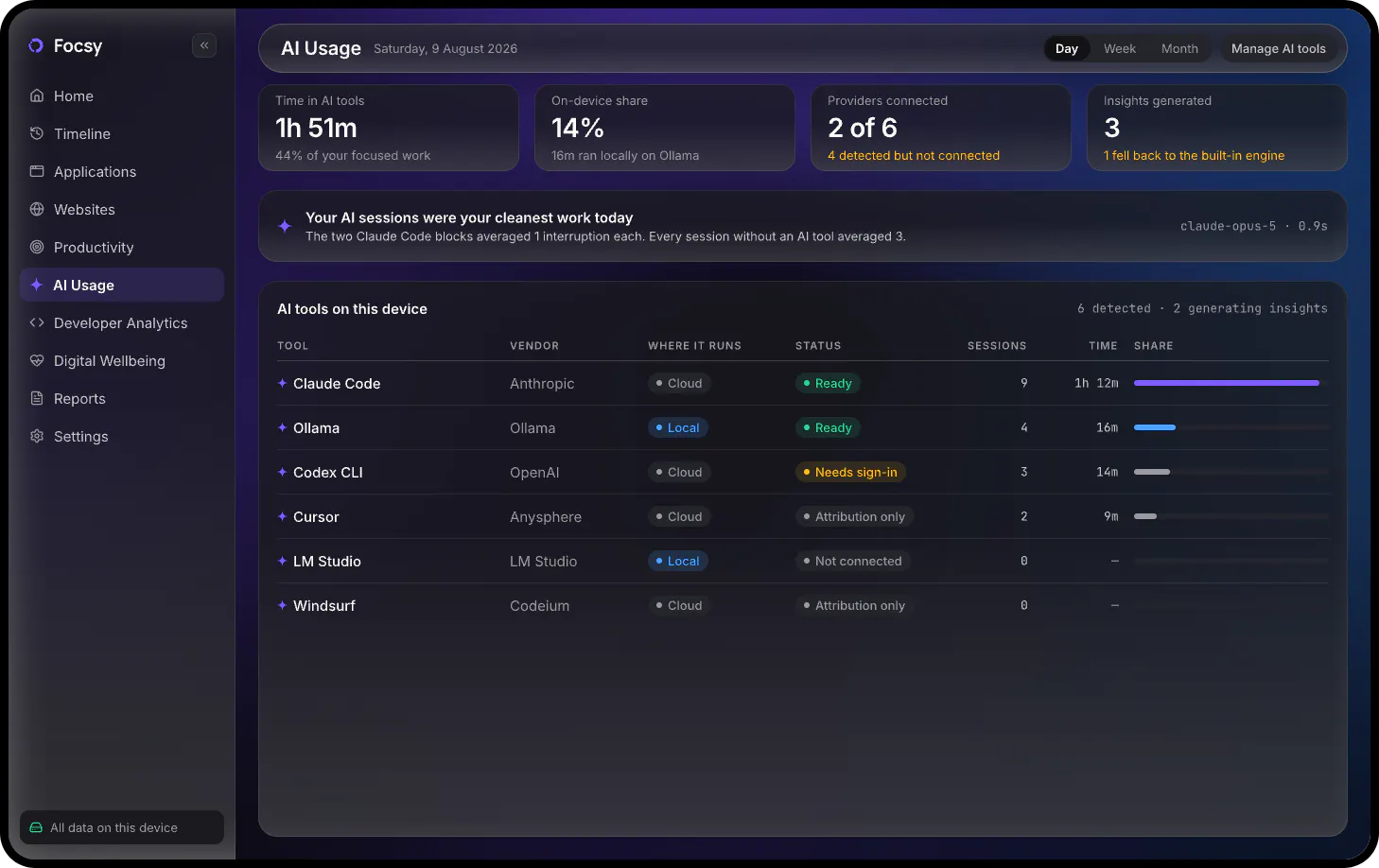Click the sparkle icon next to Claude Code
This screenshot has width=1379, height=868.
coord(282,383)
